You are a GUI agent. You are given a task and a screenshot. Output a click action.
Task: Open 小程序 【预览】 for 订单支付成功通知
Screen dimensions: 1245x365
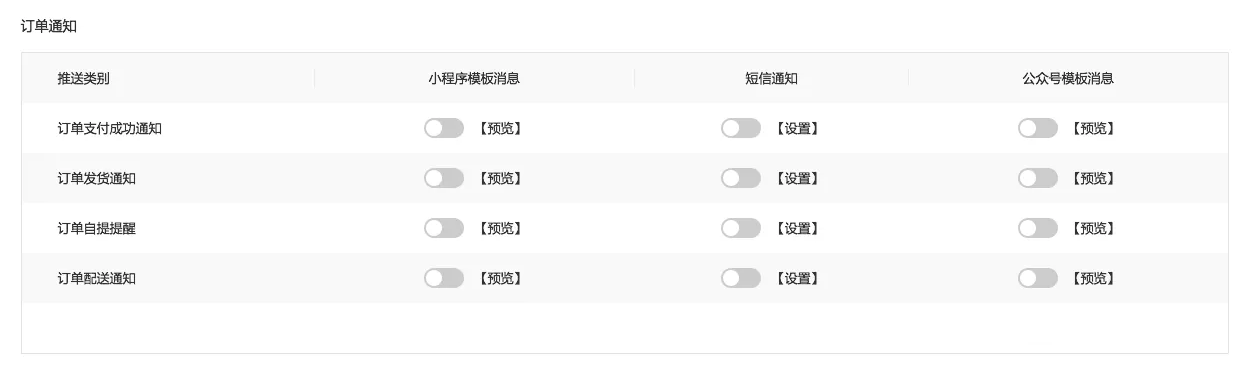tap(500, 128)
